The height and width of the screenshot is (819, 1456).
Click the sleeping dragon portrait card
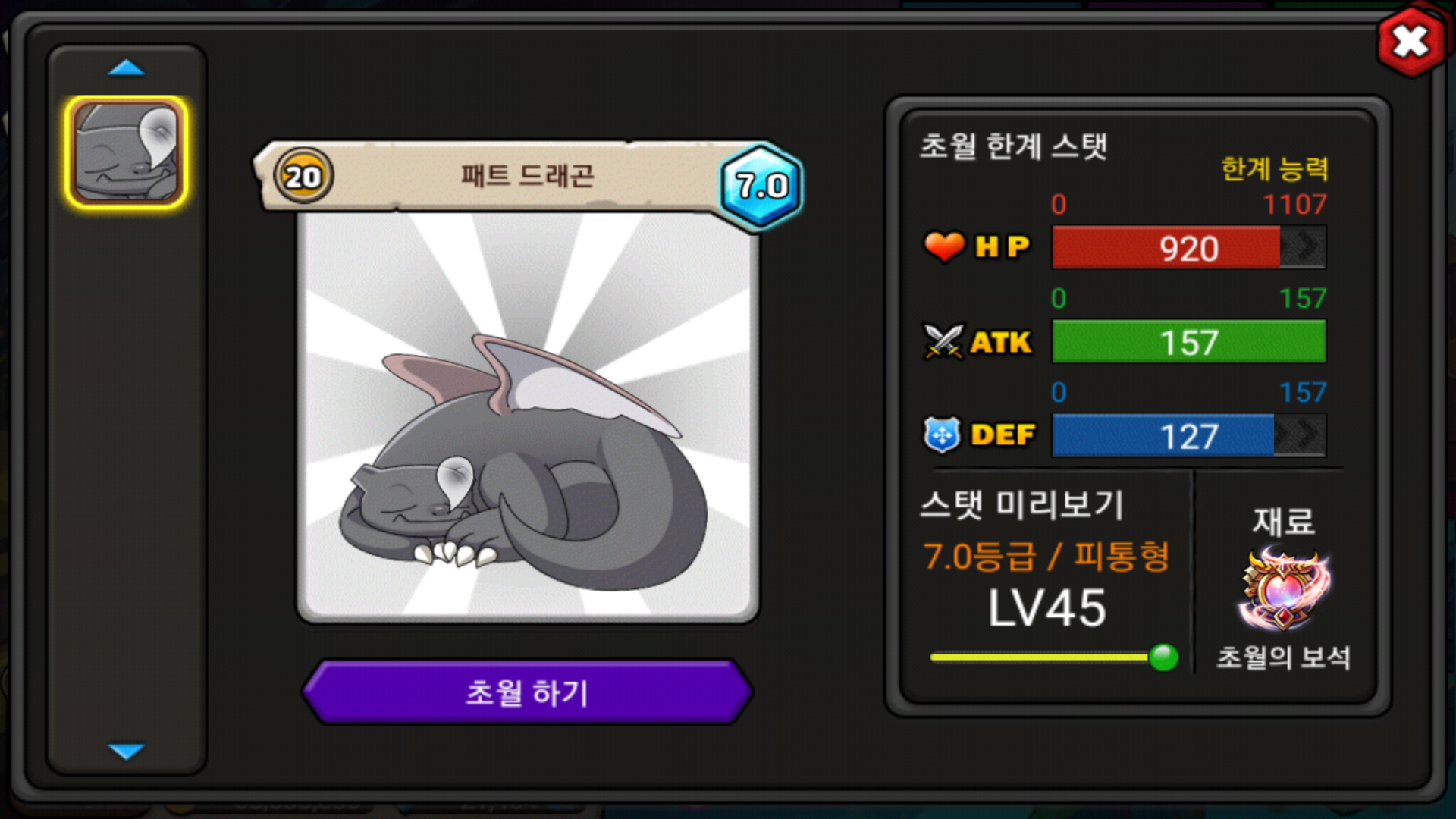point(528,417)
